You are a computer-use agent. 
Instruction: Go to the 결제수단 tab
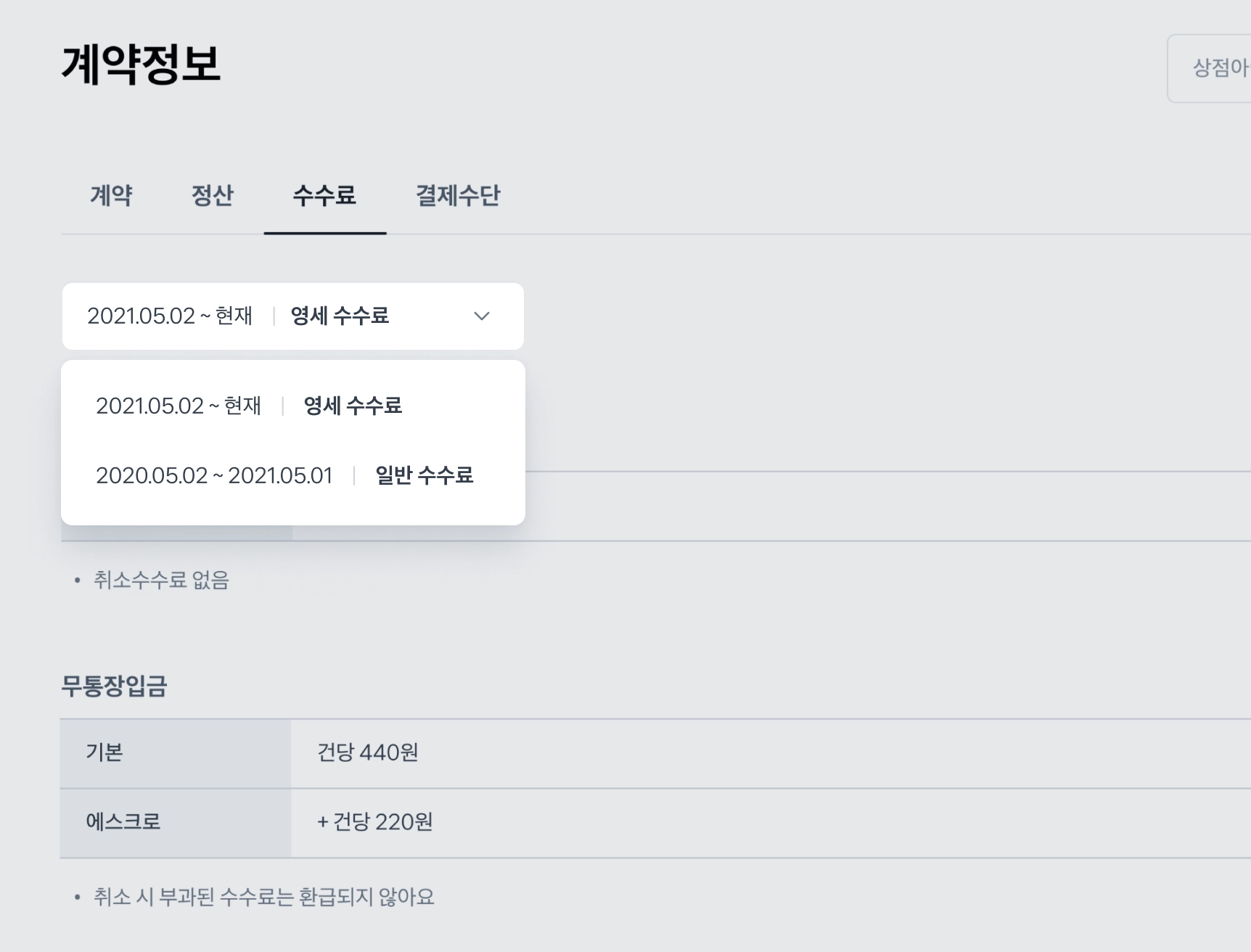coord(457,195)
